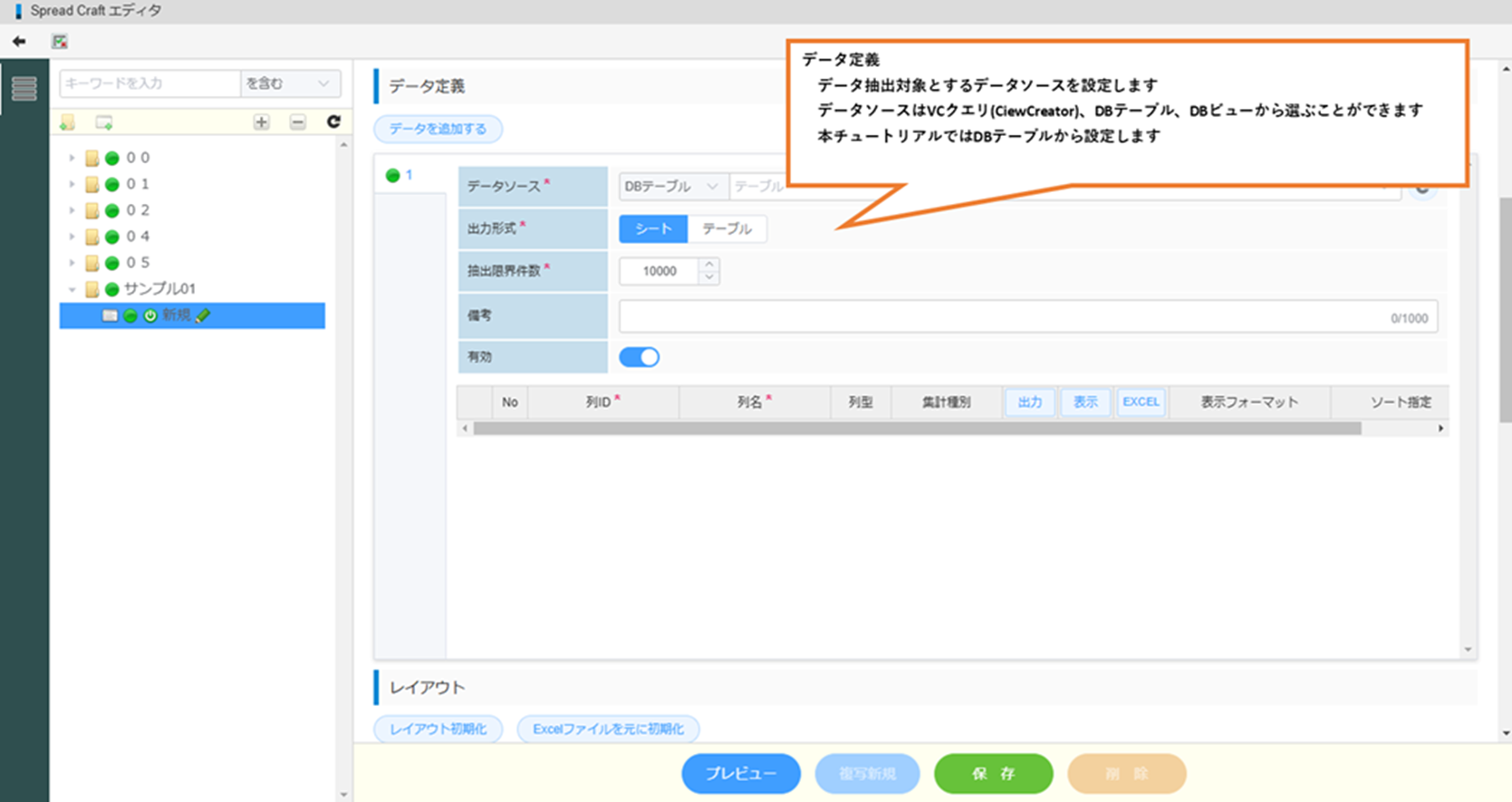The height and width of the screenshot is (802, 1512).
Task: Click the EXCEL column header
Action: click(x=1141, y=401)
